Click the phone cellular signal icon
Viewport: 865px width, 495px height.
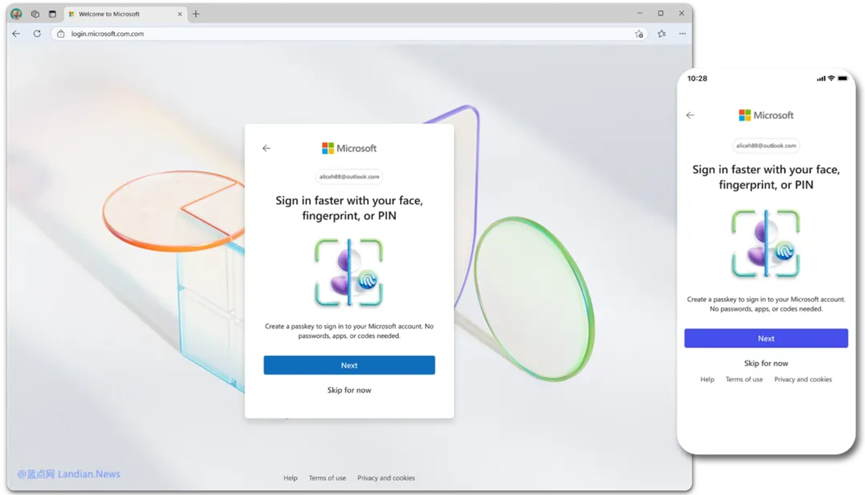[x=821, y=78]
